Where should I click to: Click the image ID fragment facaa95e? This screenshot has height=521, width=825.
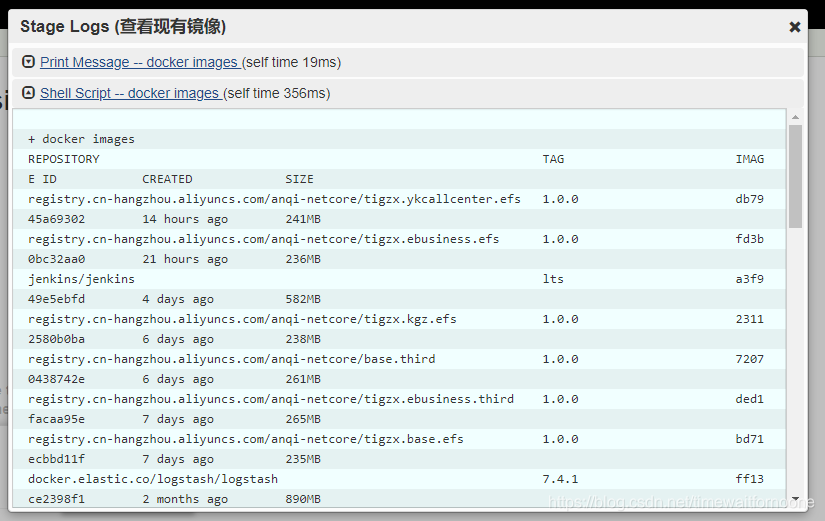(x=56, y=419)
